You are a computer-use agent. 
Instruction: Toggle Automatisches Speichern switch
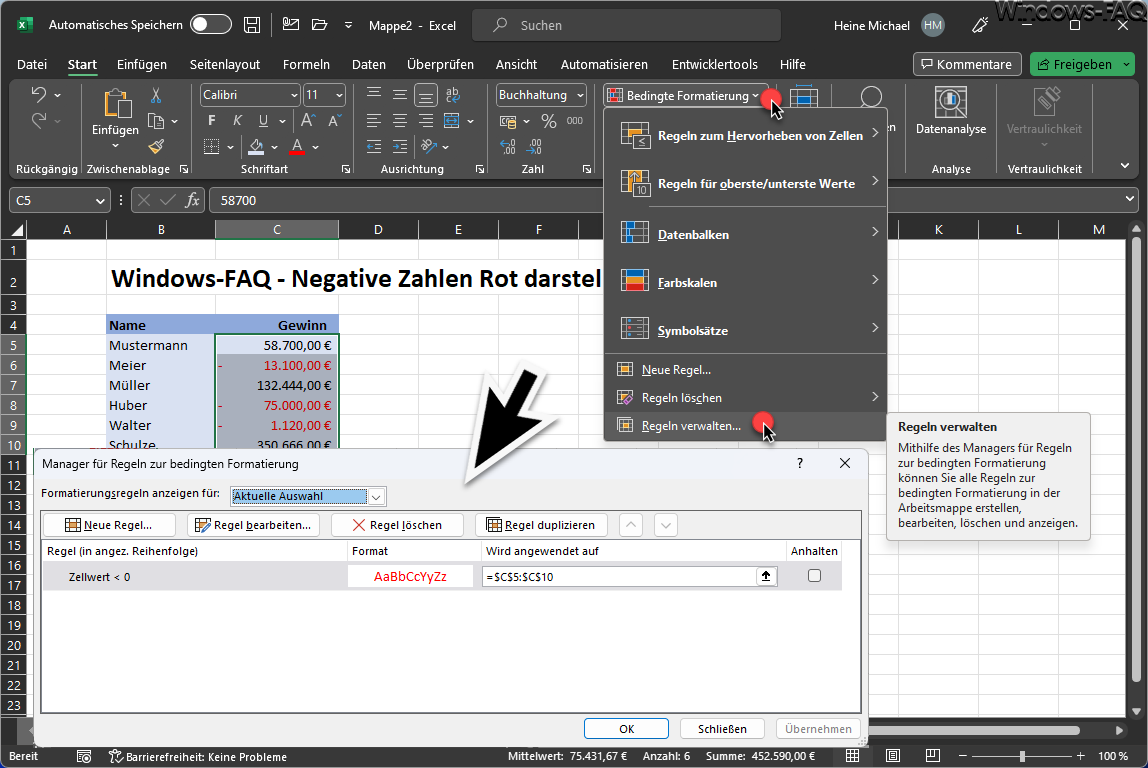pyautogui.click(x=210, y=24)
